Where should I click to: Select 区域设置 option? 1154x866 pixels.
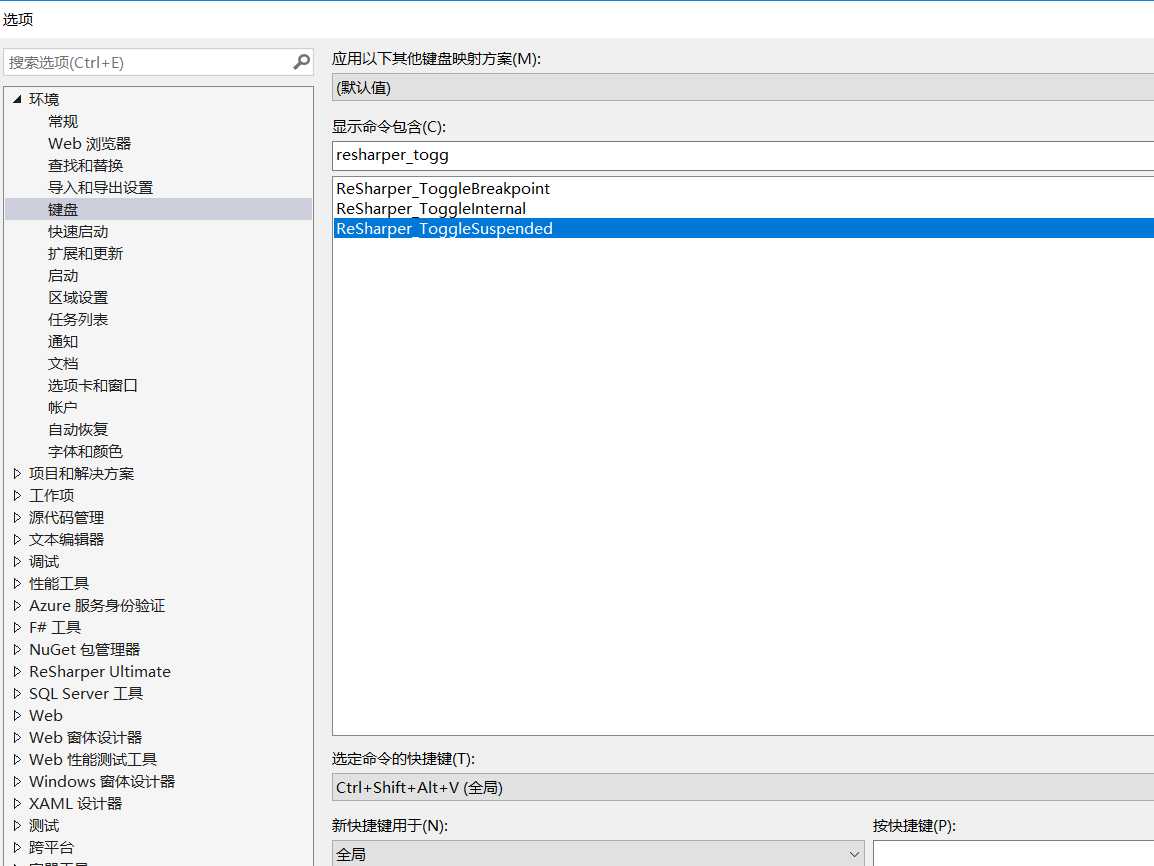(x=78, y=298)
